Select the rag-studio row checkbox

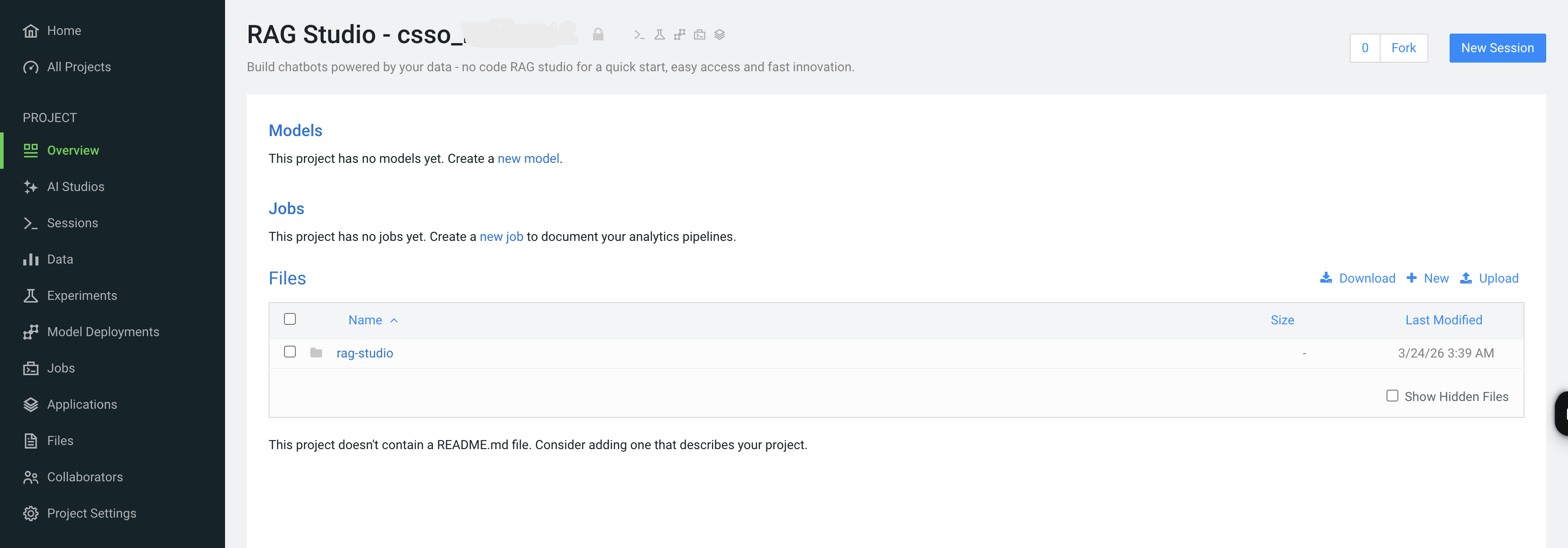pyautogui.click(x=290, y=352)
